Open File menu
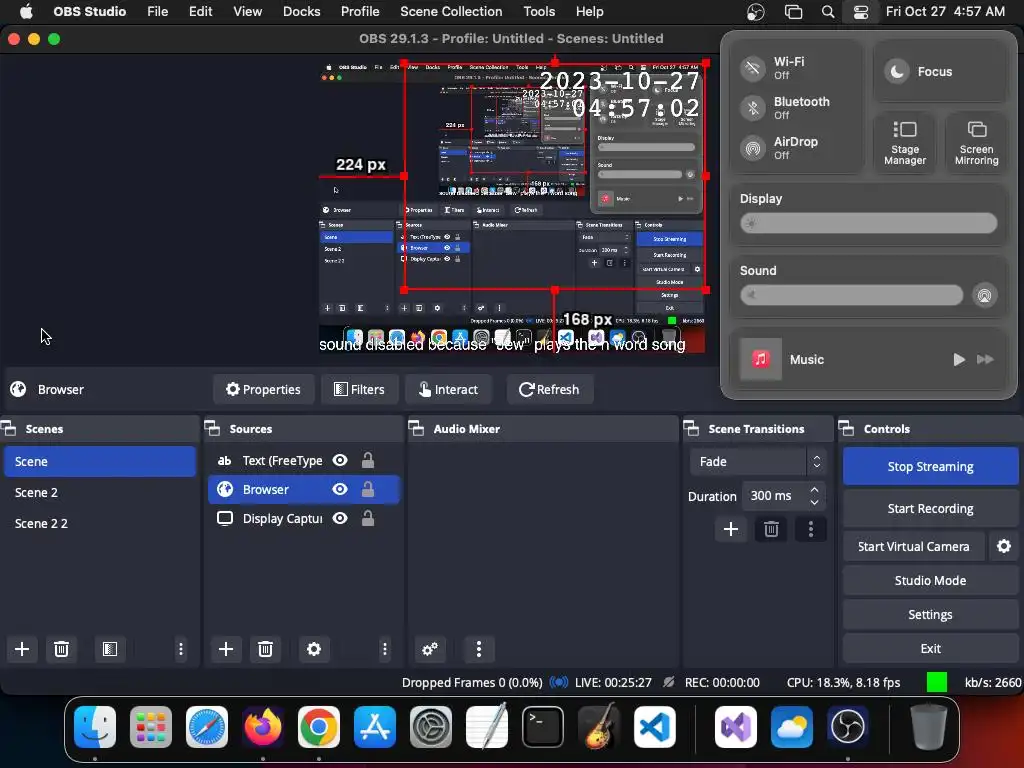1024x768 pixels. point(157,12)
